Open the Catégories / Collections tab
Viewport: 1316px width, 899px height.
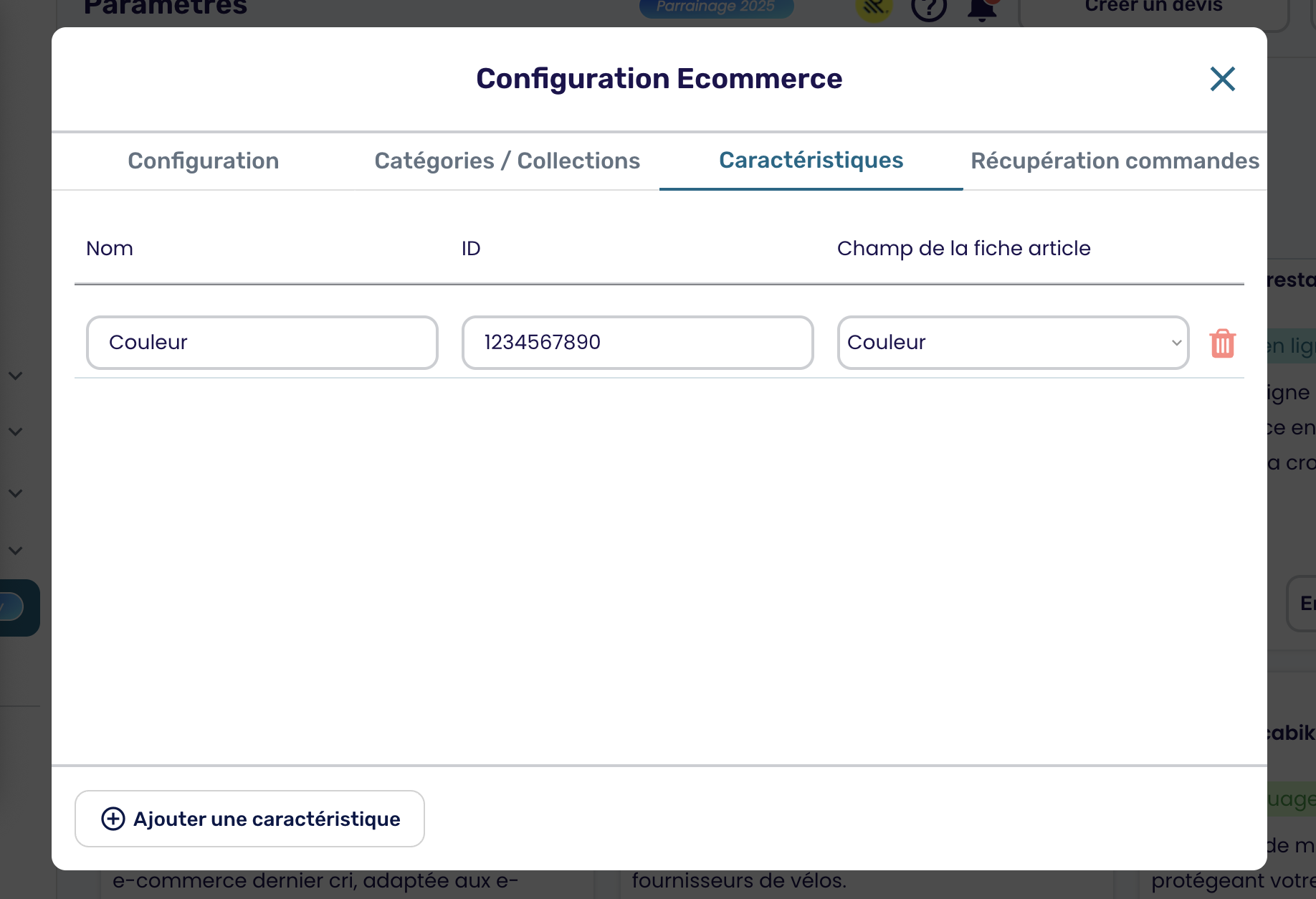(507, 161)
